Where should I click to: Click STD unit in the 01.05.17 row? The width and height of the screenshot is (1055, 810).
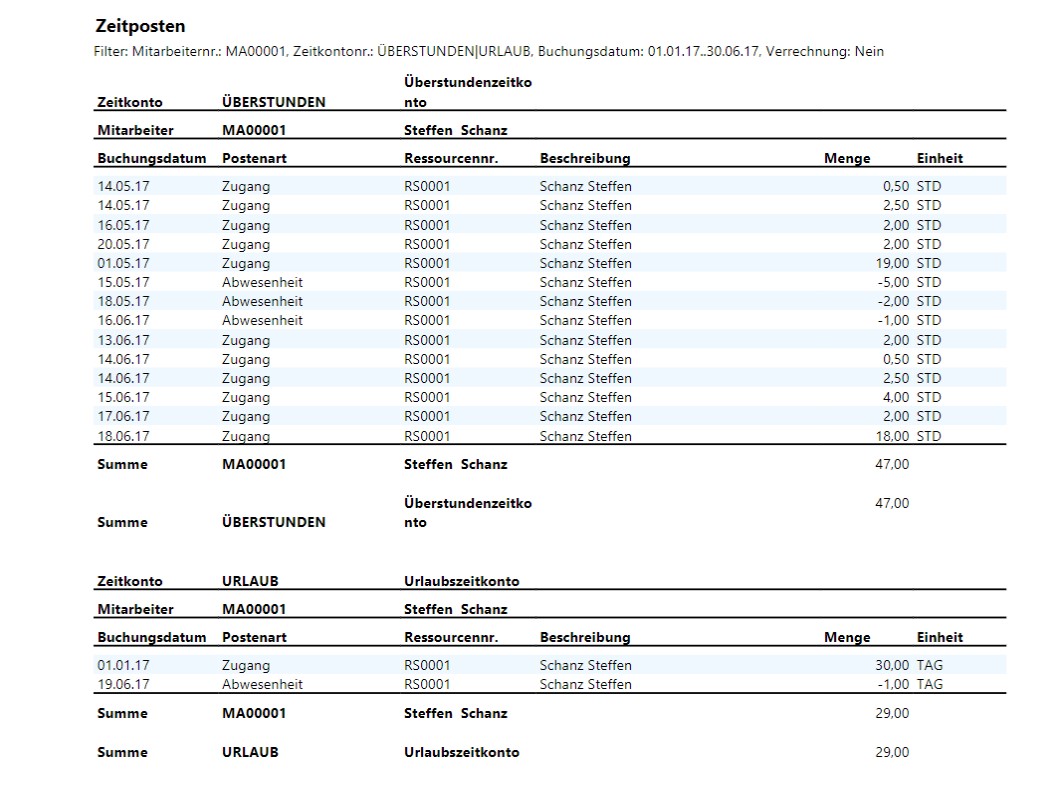click(929, 263)
